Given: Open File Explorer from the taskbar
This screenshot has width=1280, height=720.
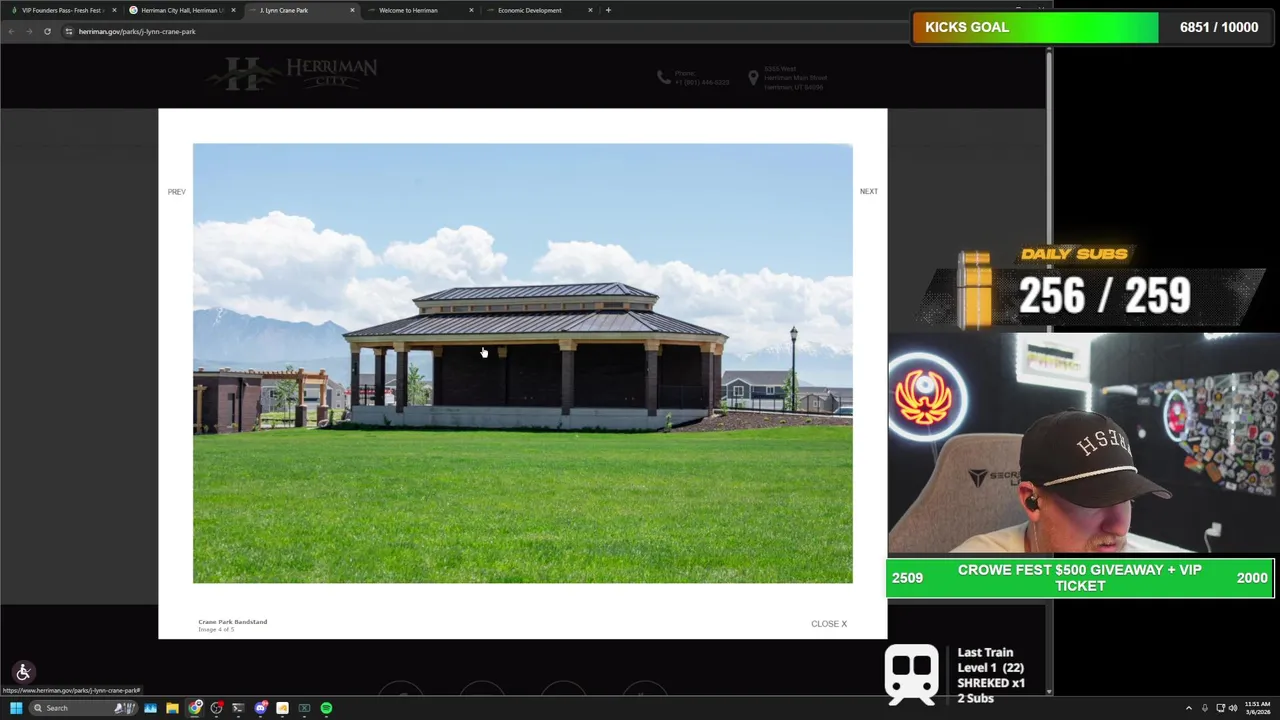Looking at the screenshot, I should 172,708.
